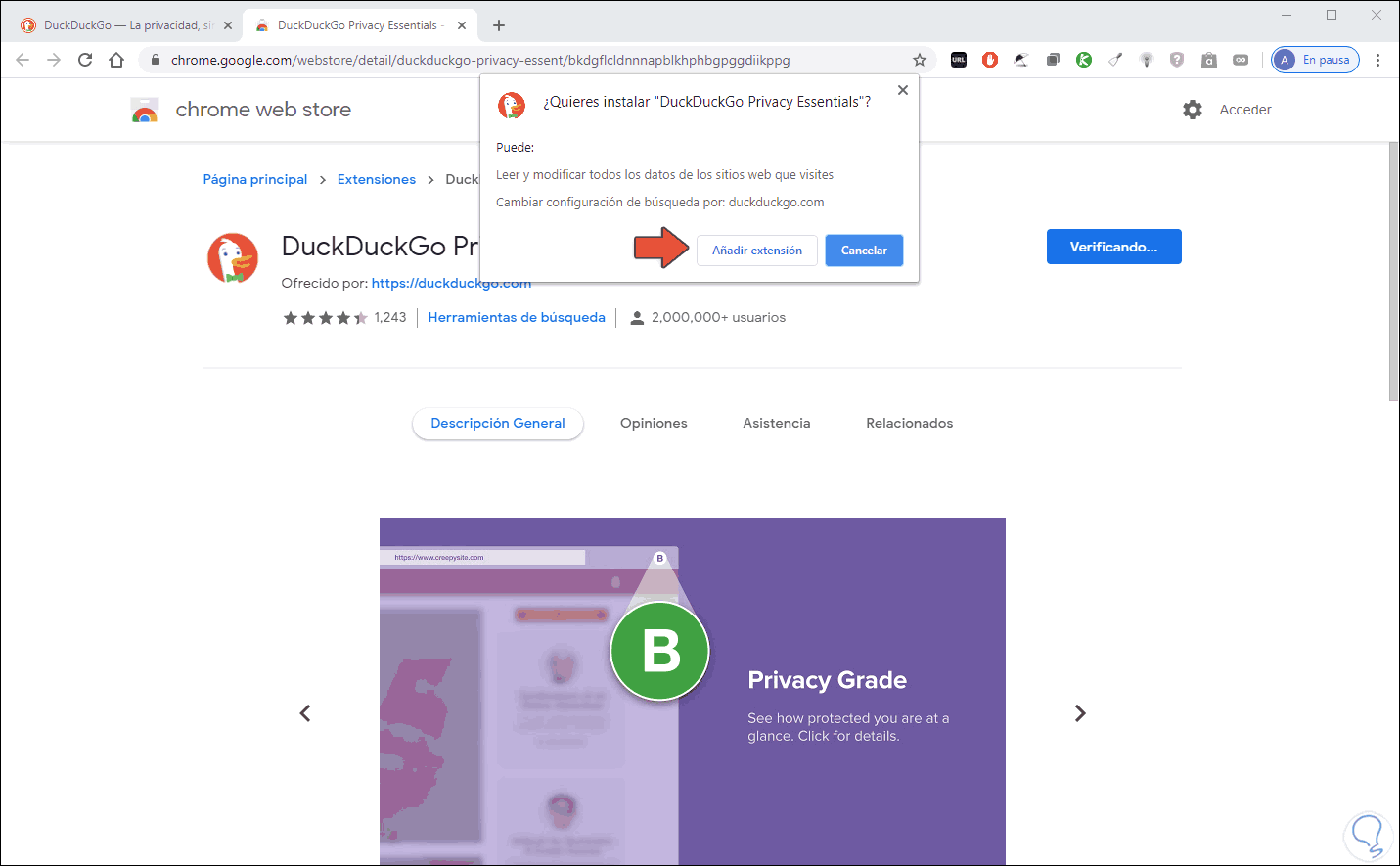Open the browser home page
1400x866 pixels.
116,60
